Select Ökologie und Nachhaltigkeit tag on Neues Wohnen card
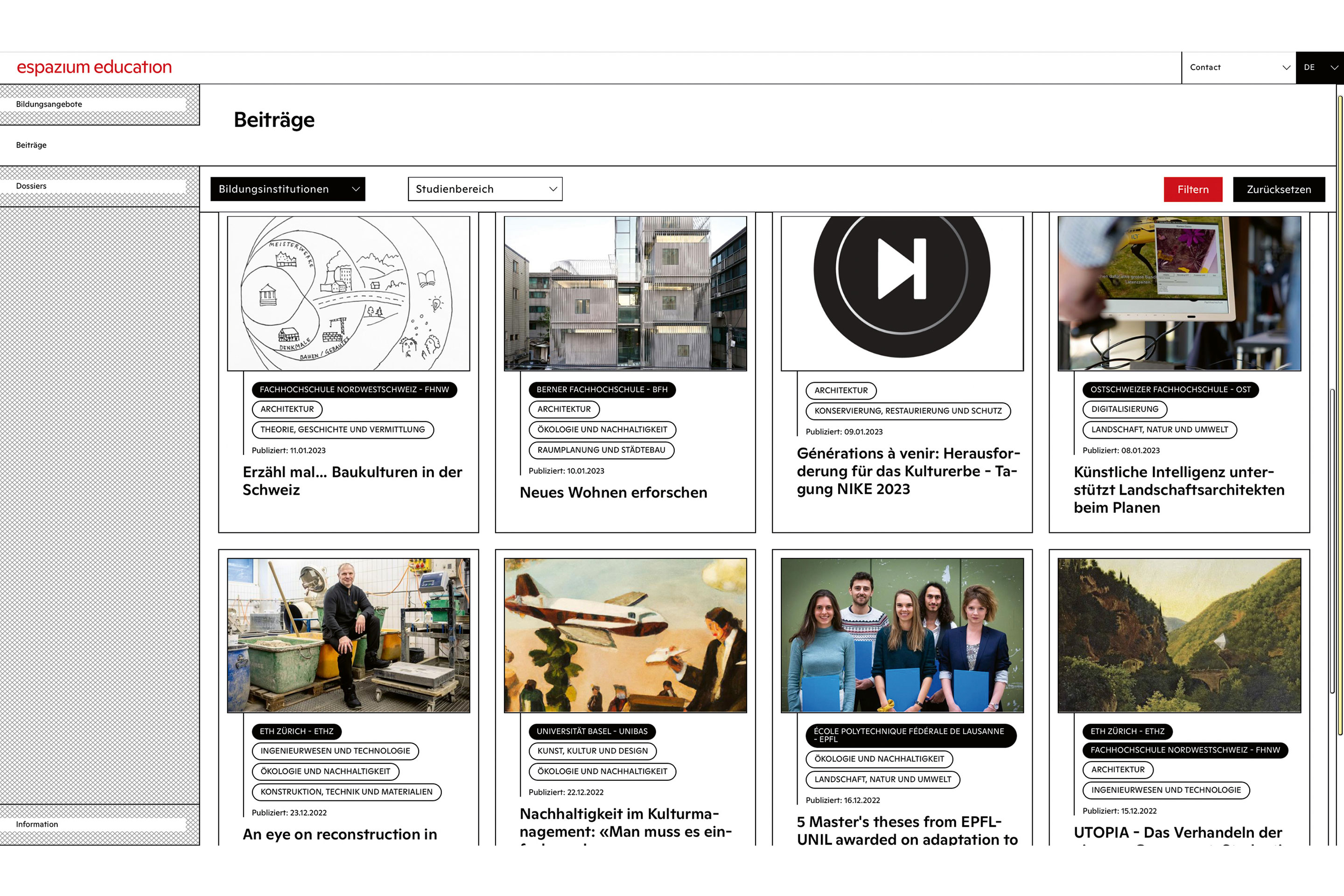1344x896 pixels. (602, 430)
